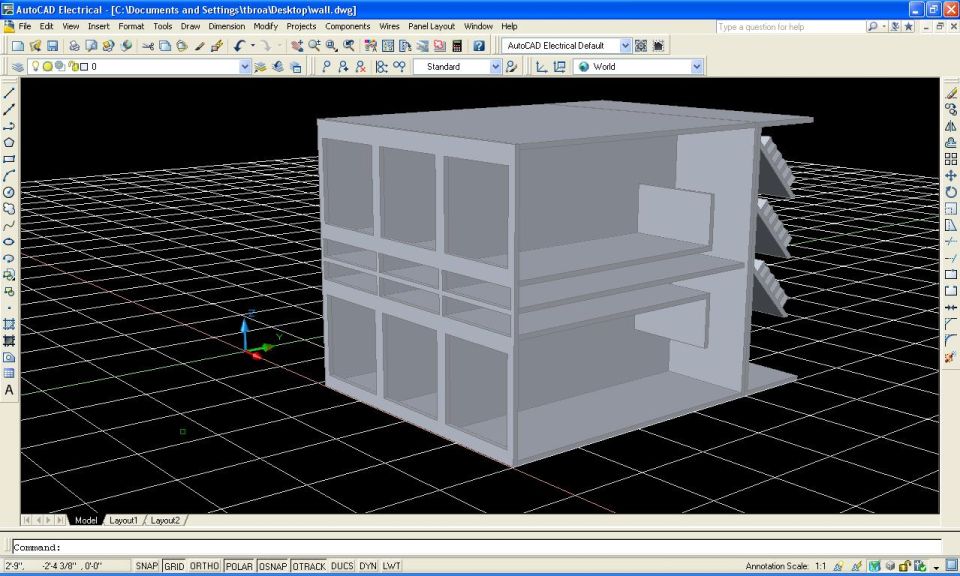
Task: Click the Workspace Settings gear icon
Action: (x=641, y=46)
